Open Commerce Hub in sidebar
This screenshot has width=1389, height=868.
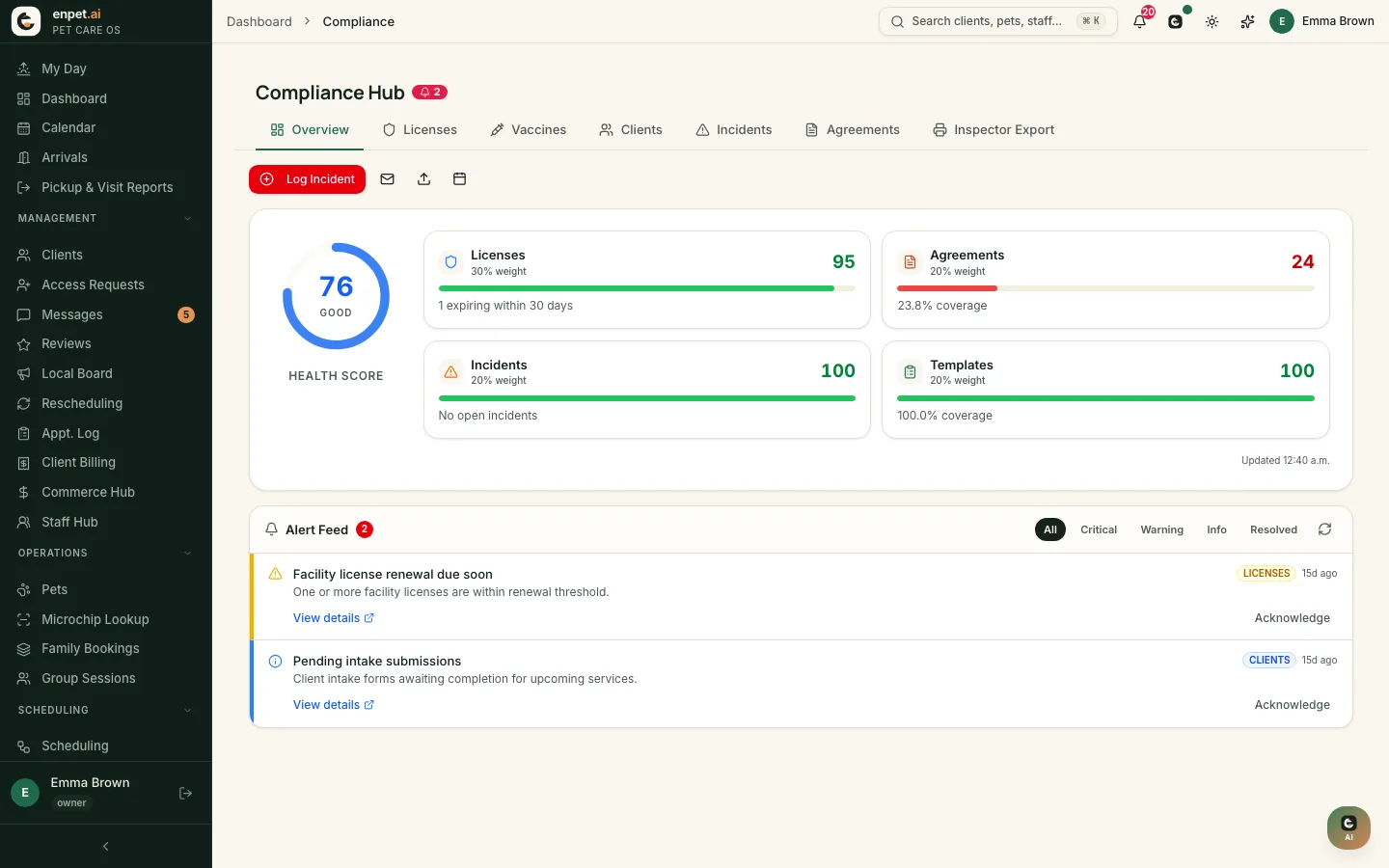click(x=106, y=492)
